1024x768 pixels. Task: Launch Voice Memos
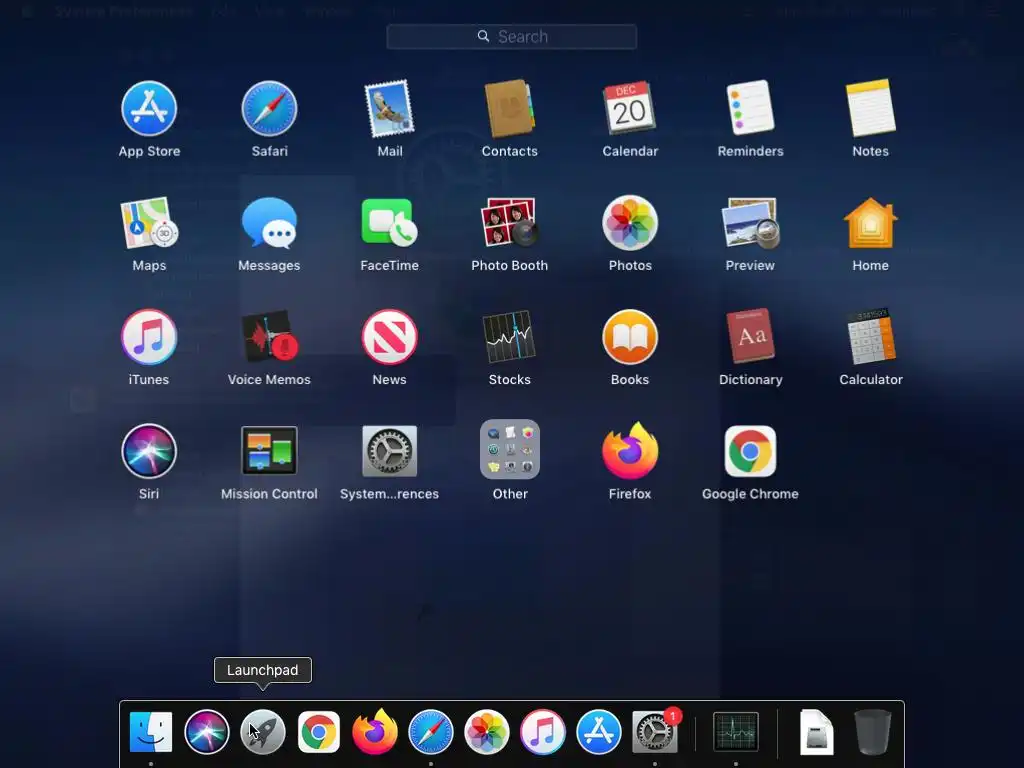[x=269, y=337]
